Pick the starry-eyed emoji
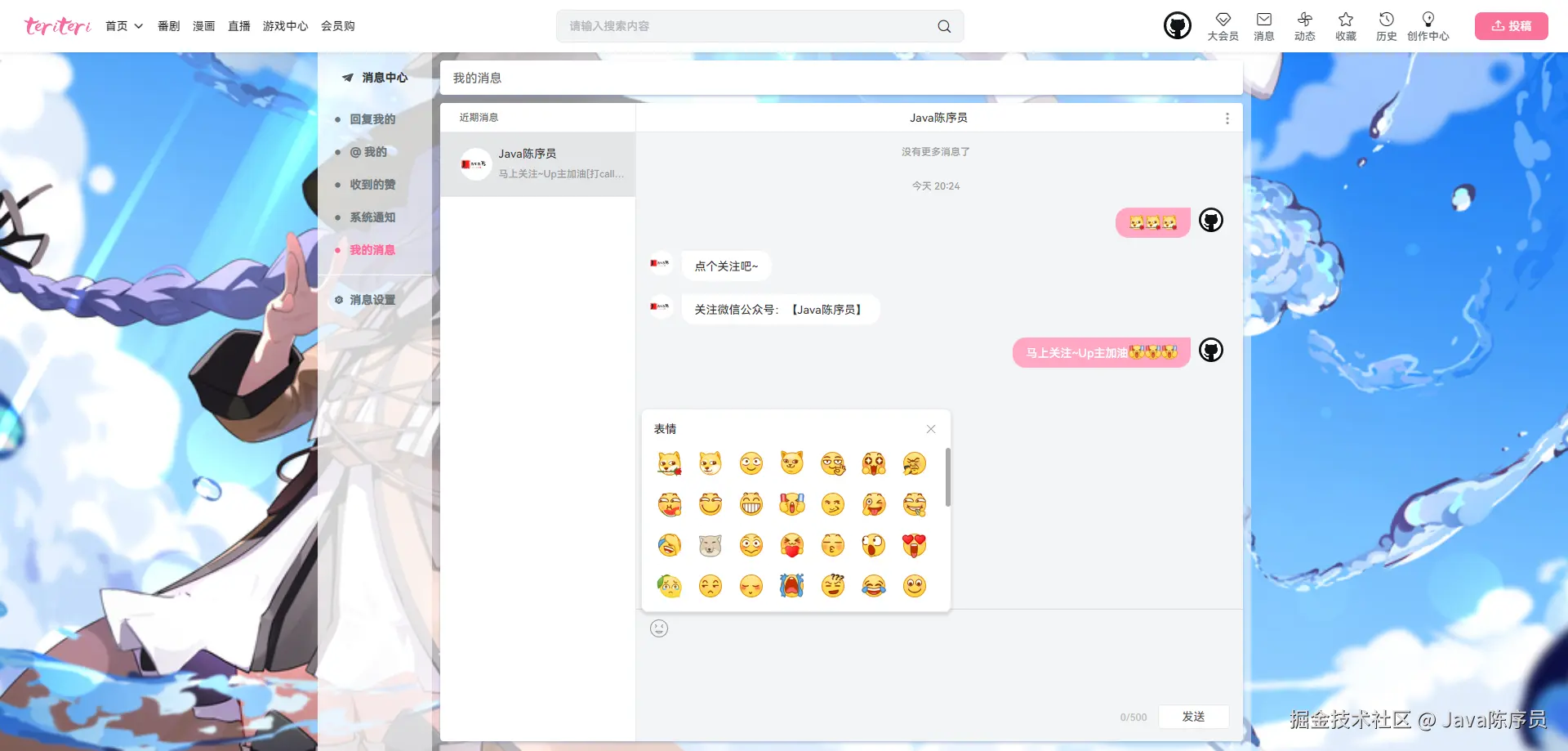 pos(874,463)
